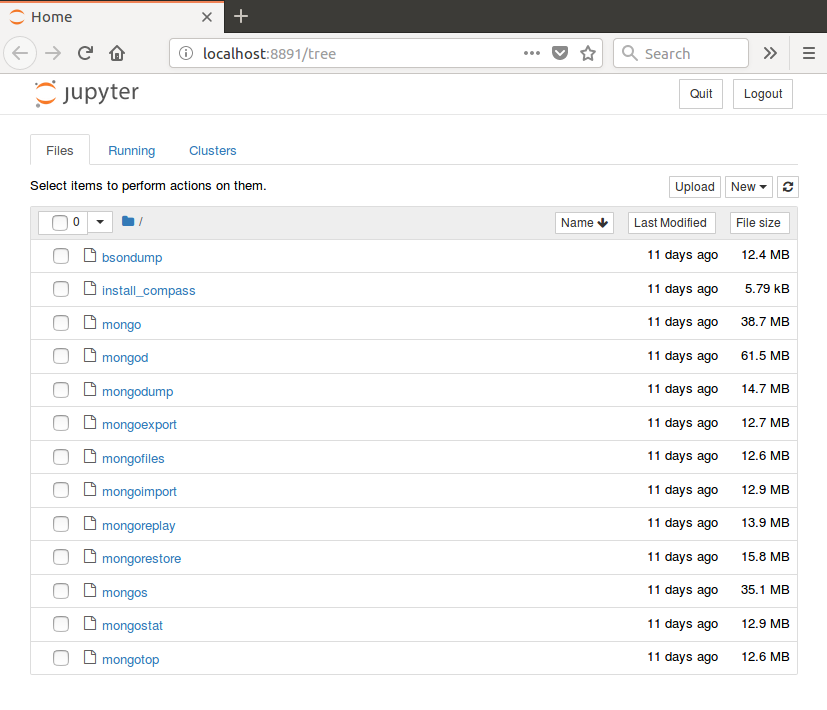Click the mongofiles file icon
Image resolution: width=827 pixels, height=710 pixels.
[x=90, y=456]
